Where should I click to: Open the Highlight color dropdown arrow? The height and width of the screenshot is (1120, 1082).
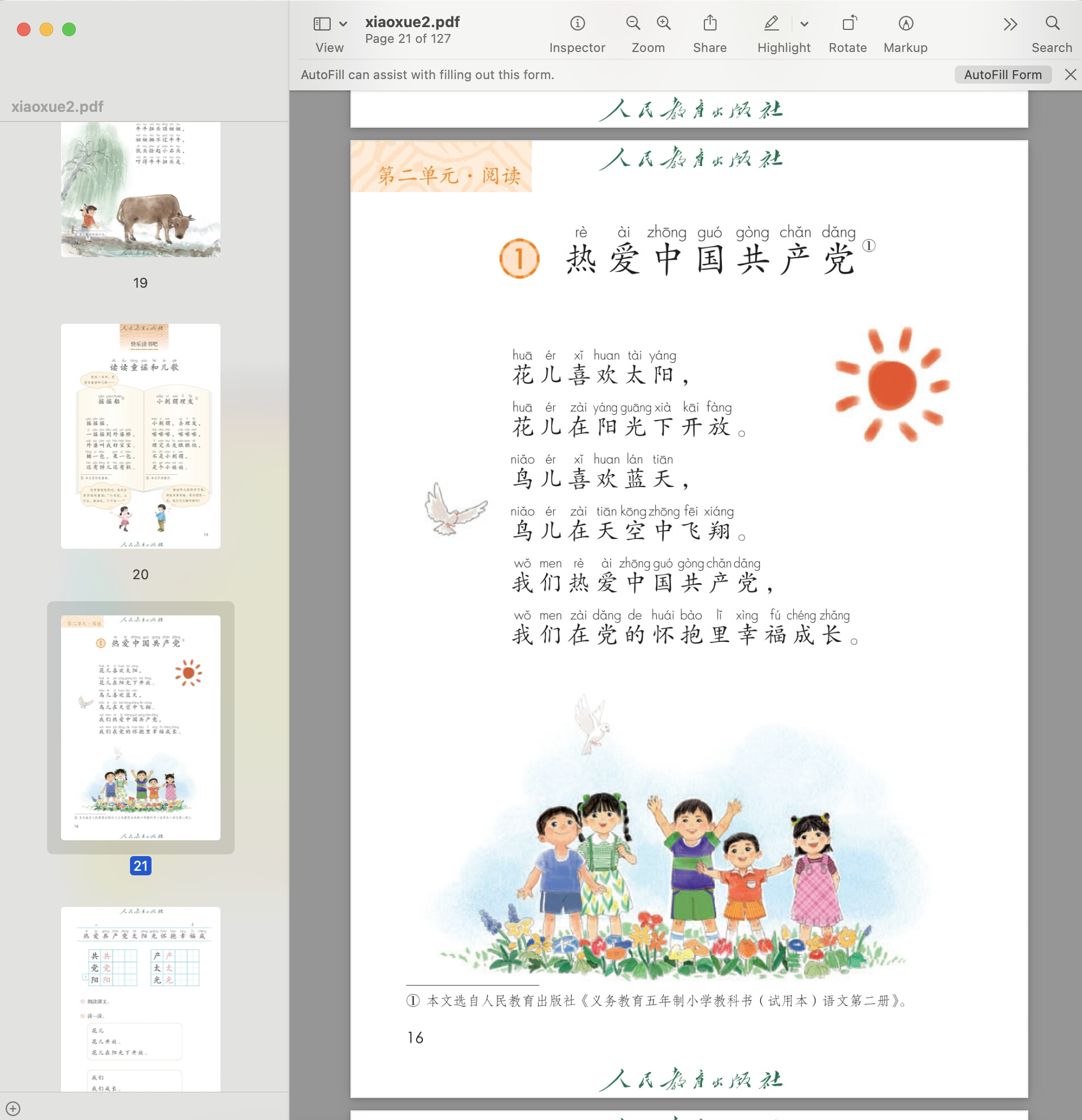point(804,24)
